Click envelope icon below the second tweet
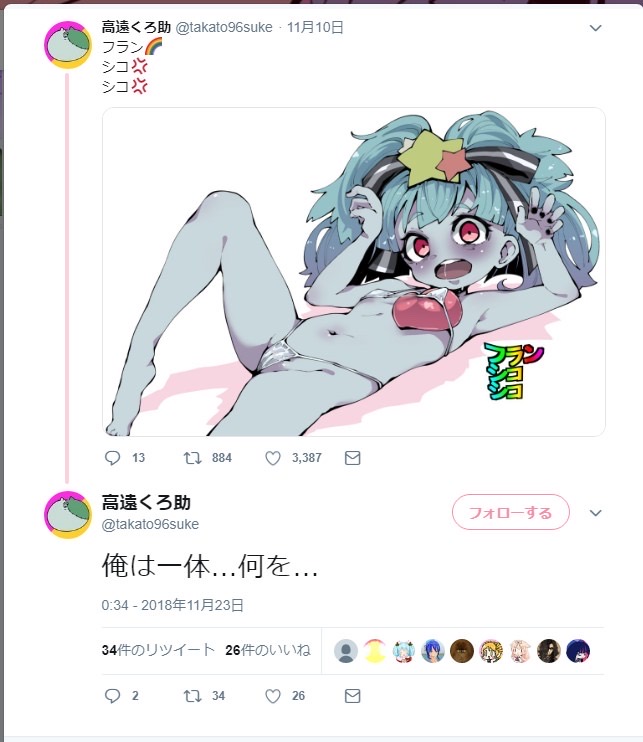 352,696
